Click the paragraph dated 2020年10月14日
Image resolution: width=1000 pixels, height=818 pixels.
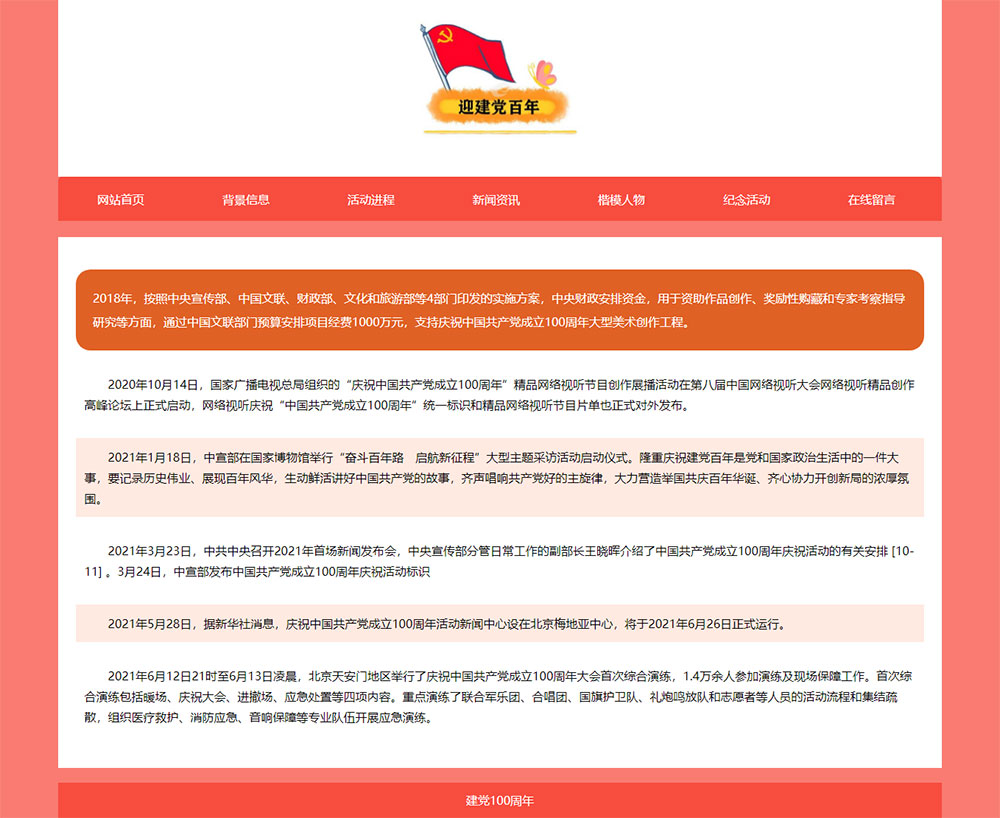pos(499,395)
